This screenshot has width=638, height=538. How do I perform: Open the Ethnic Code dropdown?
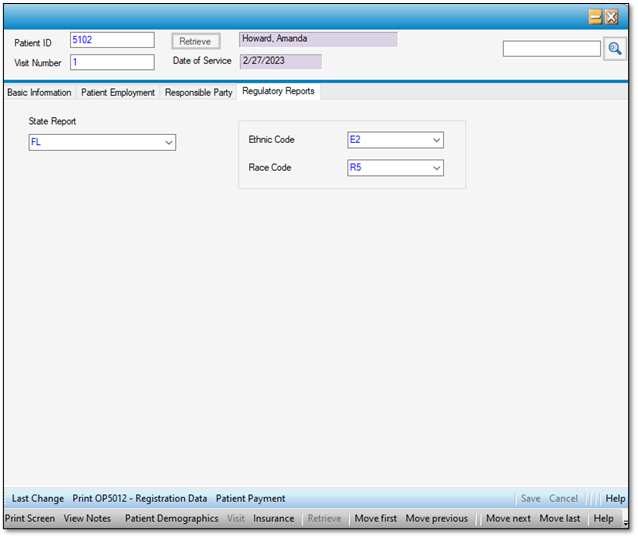436,141
